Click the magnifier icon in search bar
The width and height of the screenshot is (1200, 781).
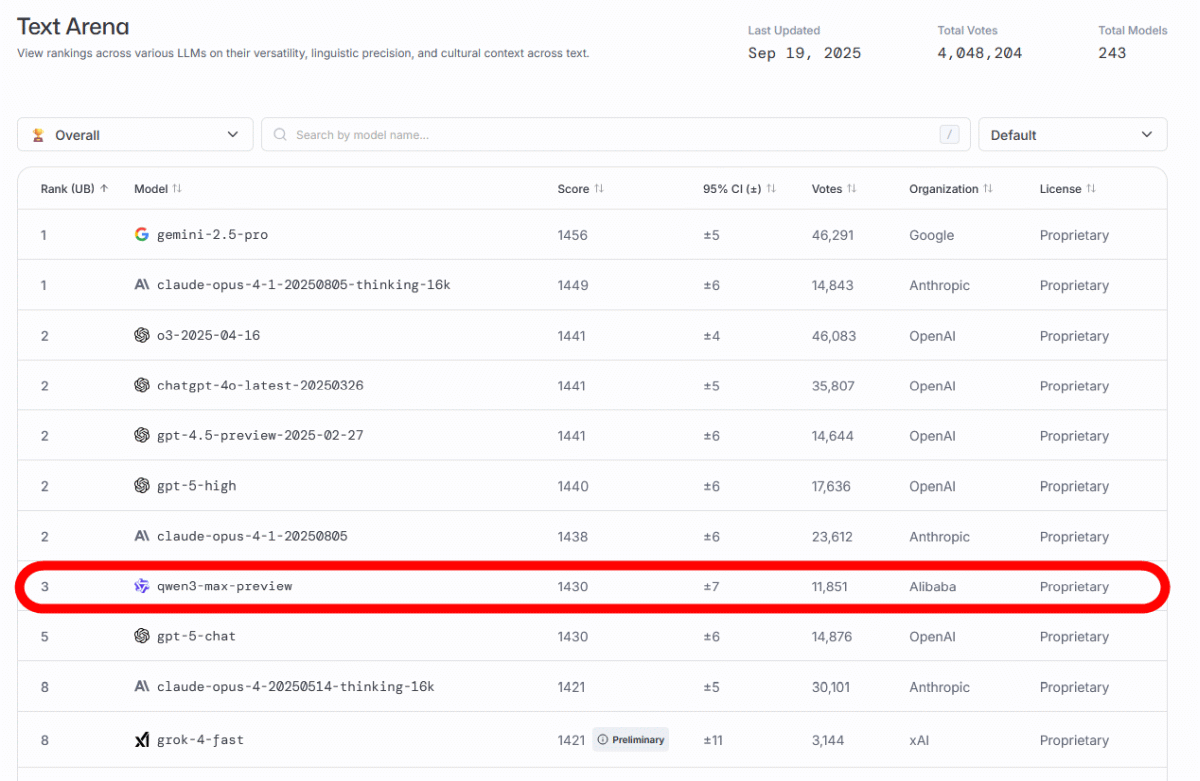(x=280, y=135)
